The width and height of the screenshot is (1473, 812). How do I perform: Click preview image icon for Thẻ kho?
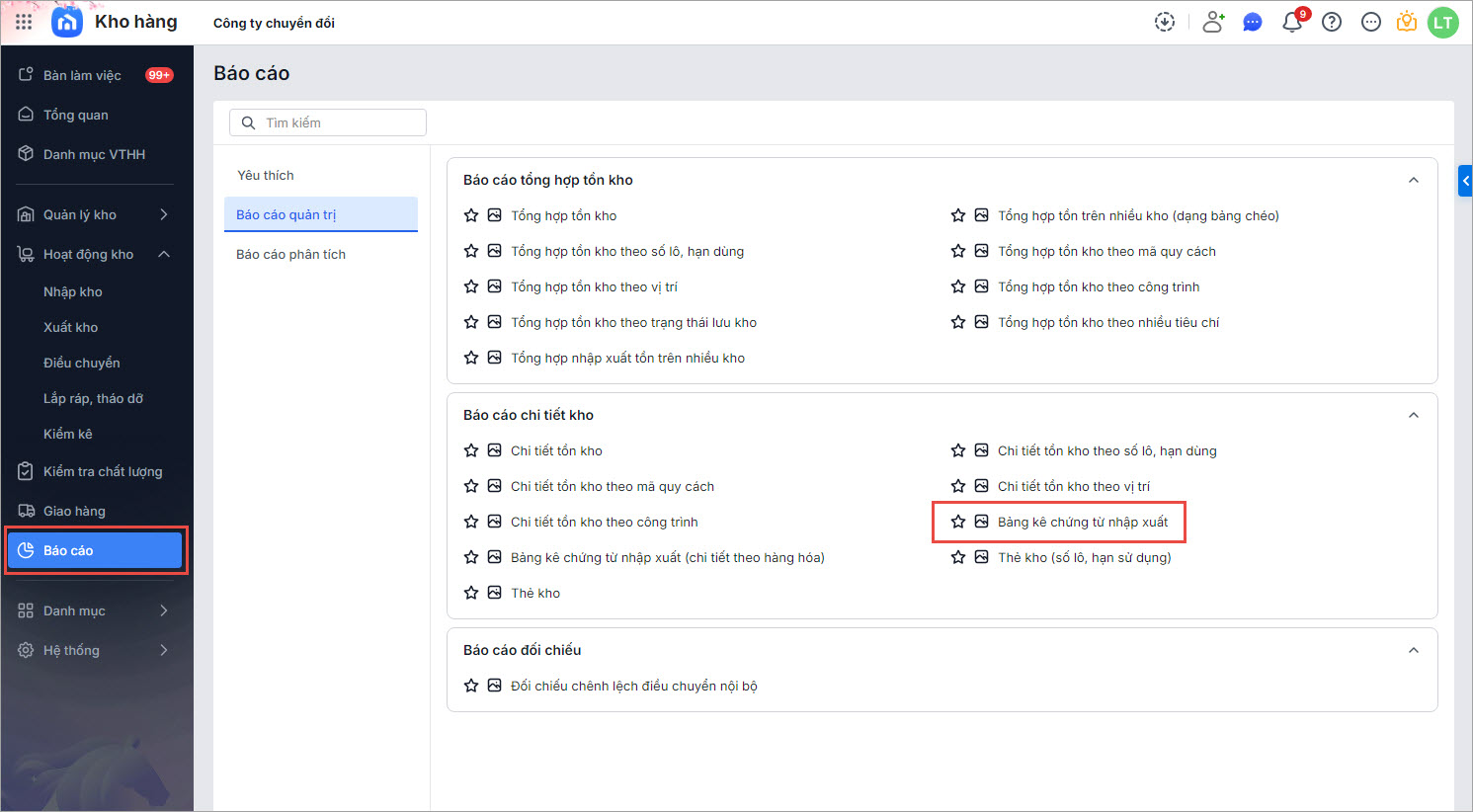click(495, 593)
